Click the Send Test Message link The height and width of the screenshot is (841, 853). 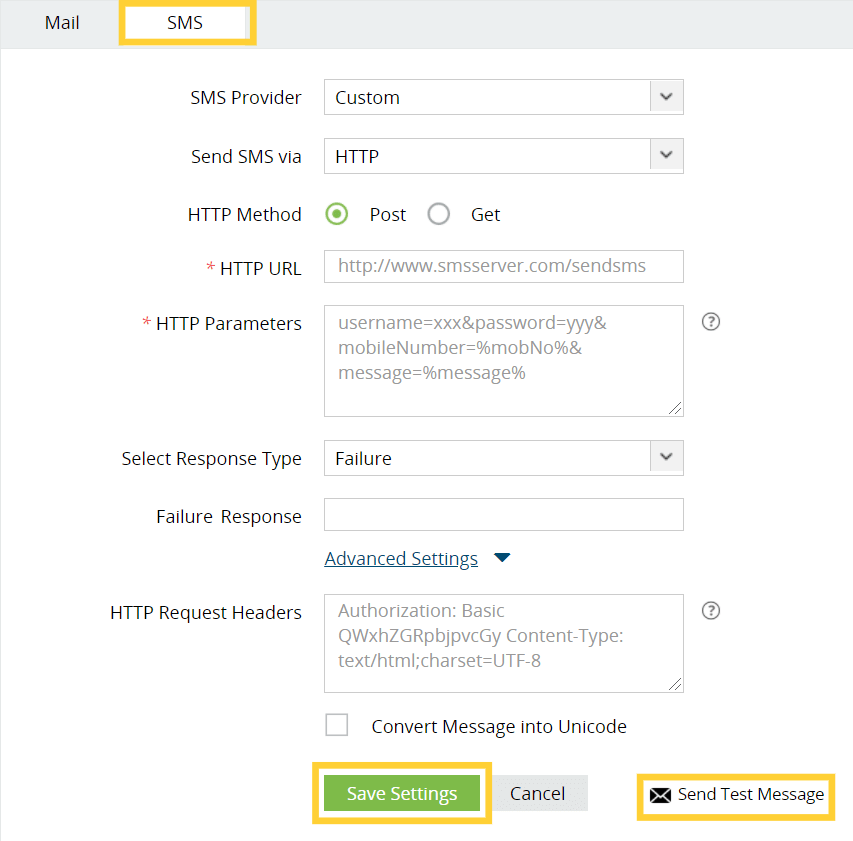tap(750, 795)
